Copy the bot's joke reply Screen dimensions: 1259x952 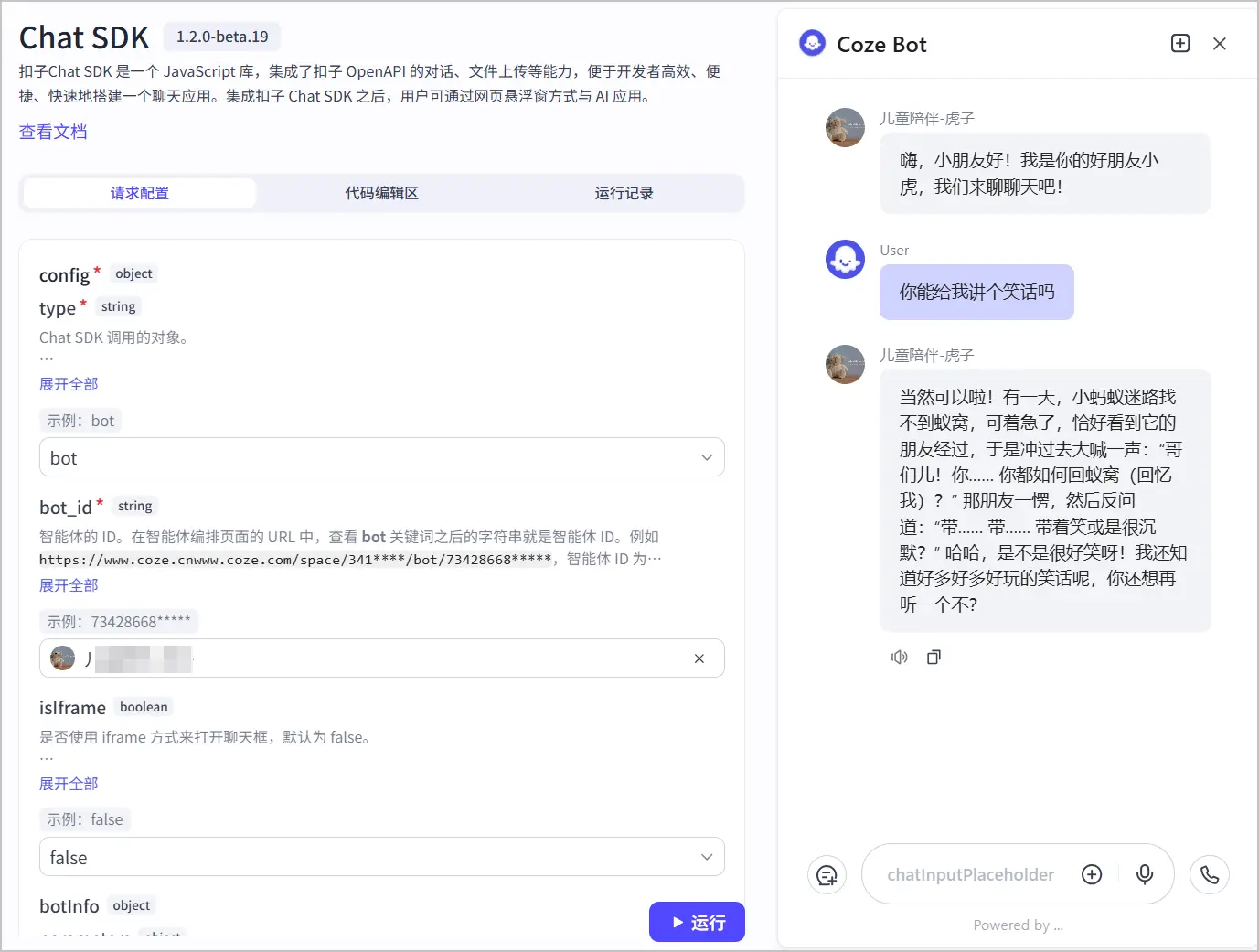934,658
